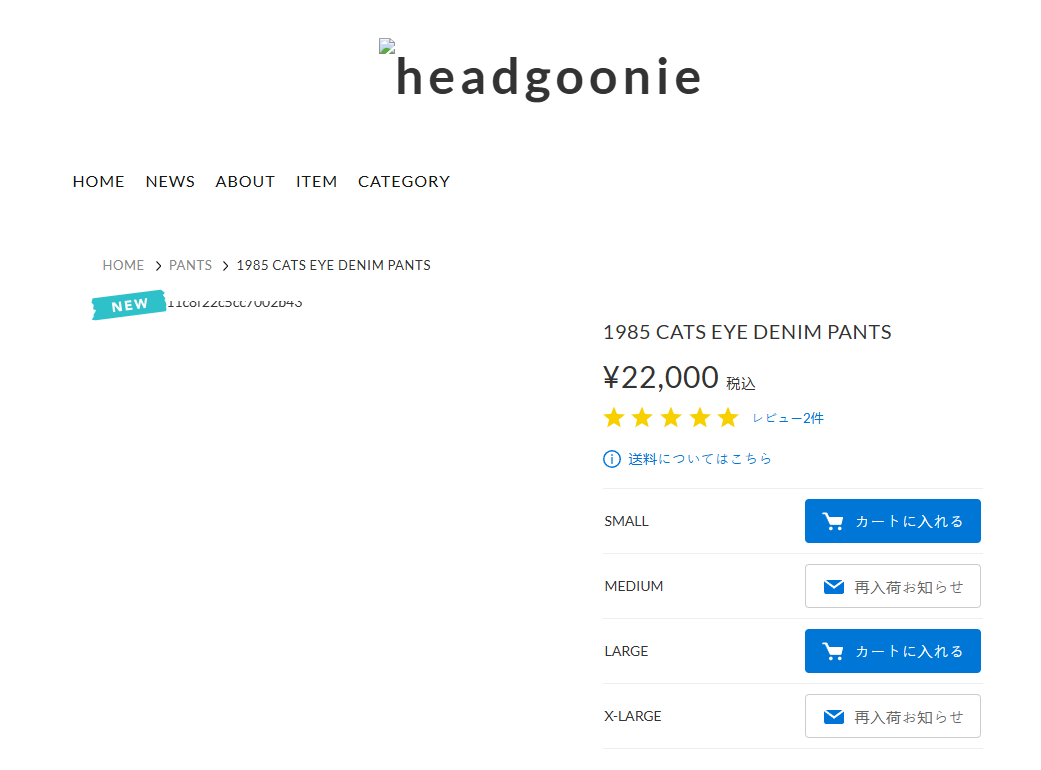Click the cart icon in SMALL row

pos(833,521)
